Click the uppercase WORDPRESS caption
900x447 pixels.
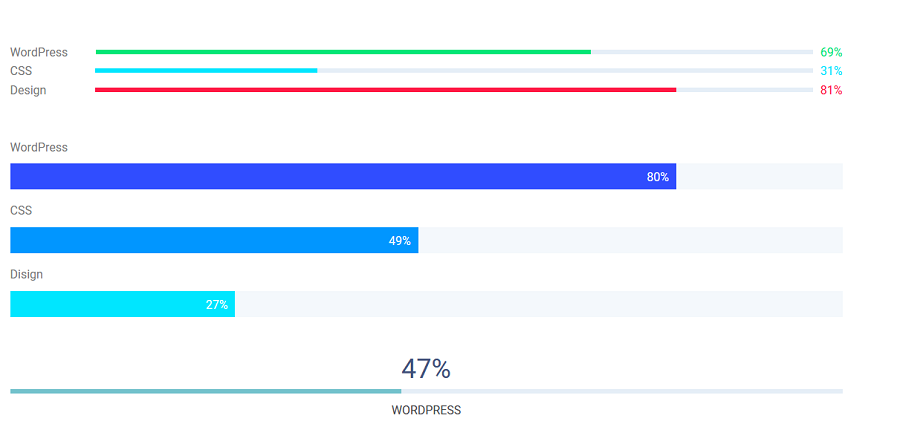426,410
